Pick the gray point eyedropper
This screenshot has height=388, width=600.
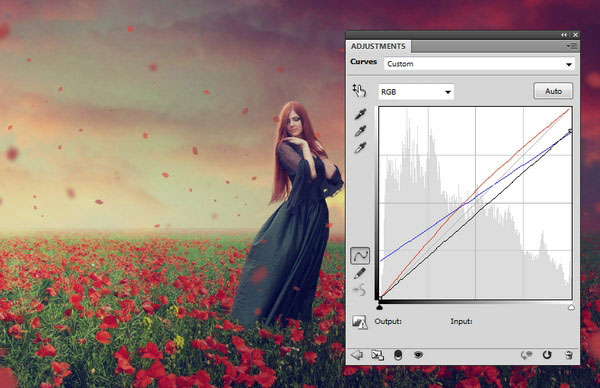pos(360,131)
